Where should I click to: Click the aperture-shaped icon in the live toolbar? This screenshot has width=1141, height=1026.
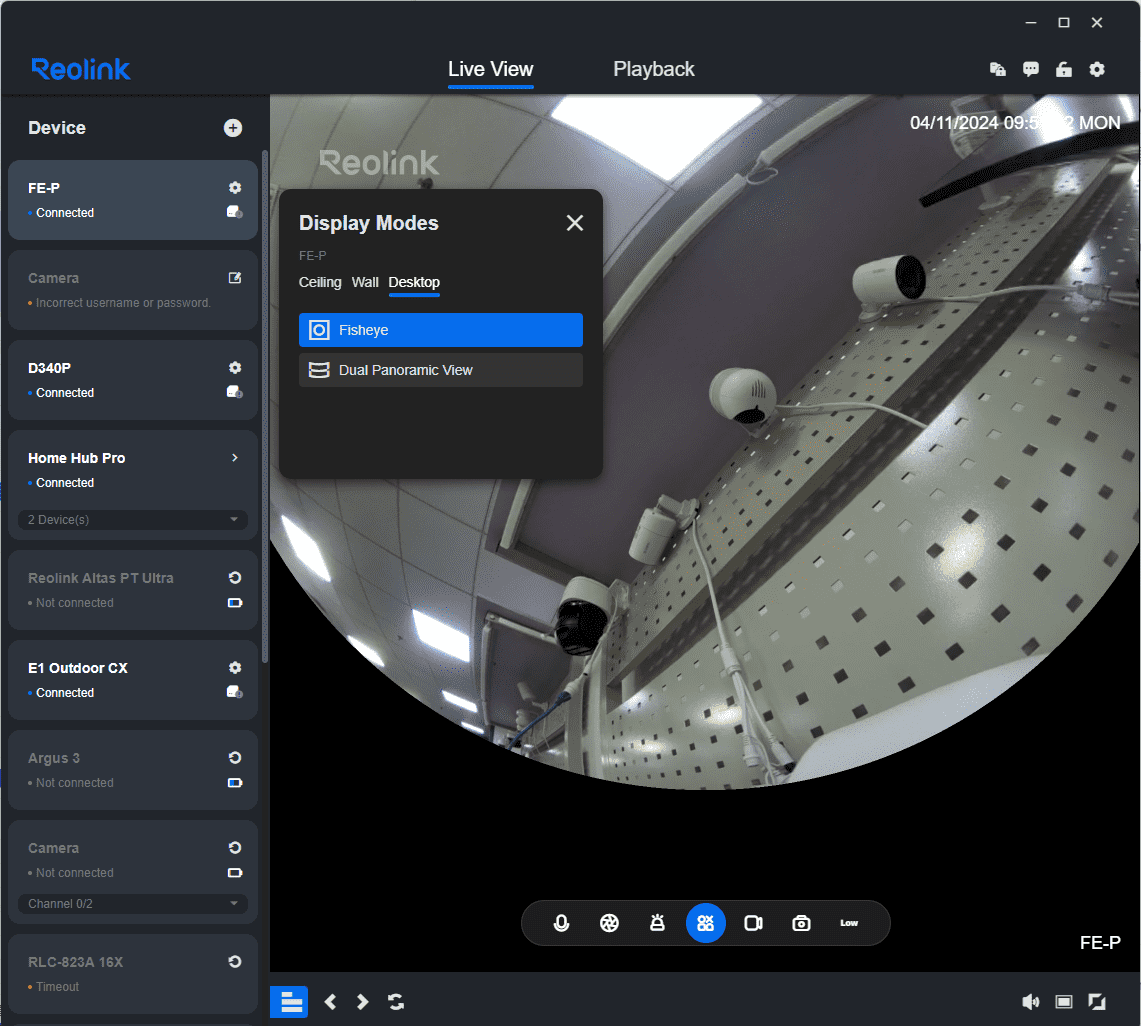[x=609, y=923]
